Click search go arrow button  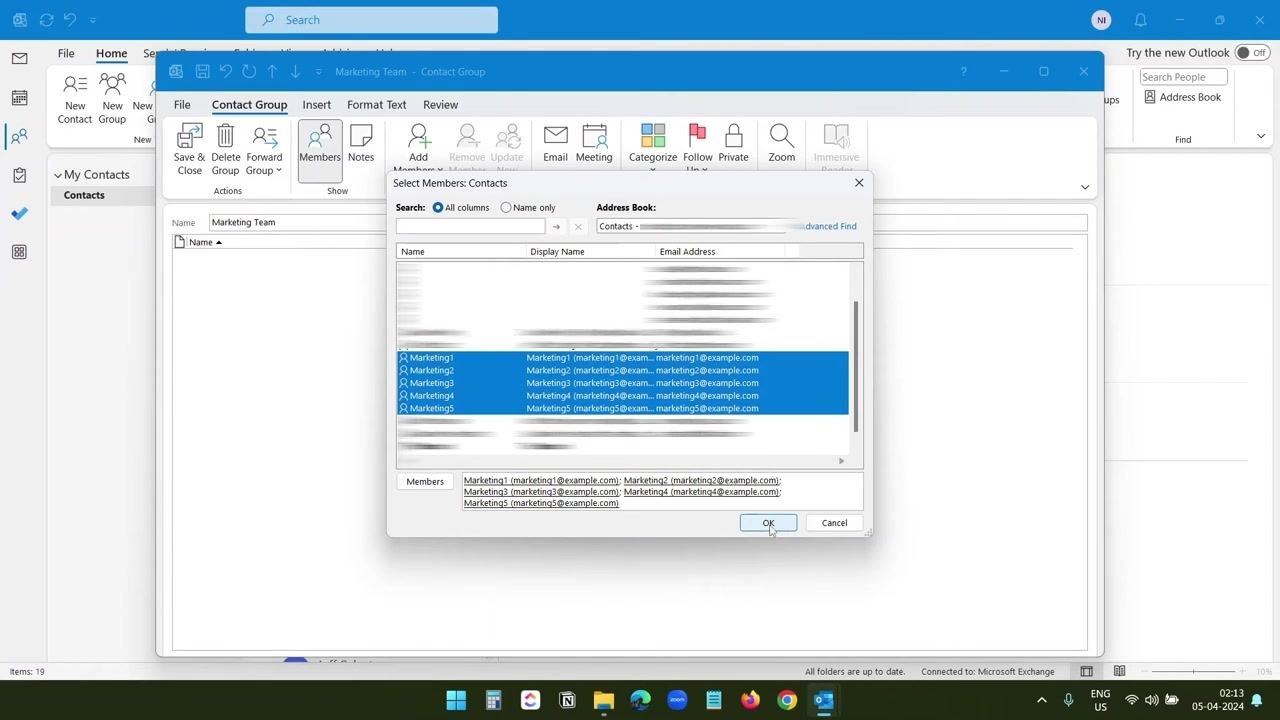tap(556, 227)
